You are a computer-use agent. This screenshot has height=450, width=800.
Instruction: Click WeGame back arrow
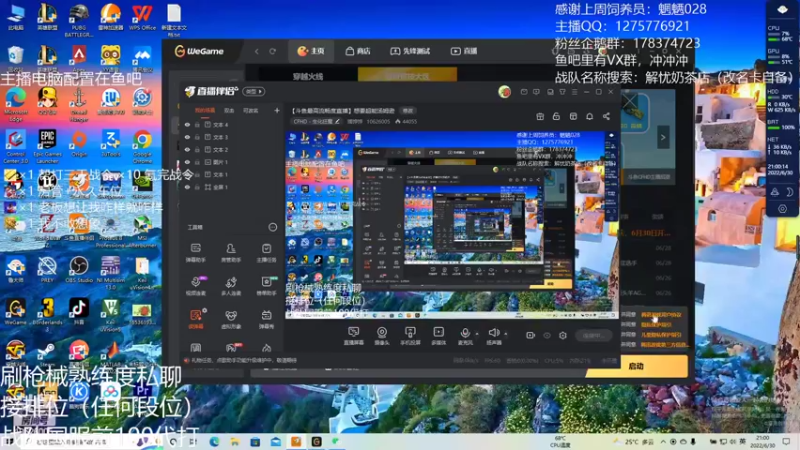click(257, 51)
